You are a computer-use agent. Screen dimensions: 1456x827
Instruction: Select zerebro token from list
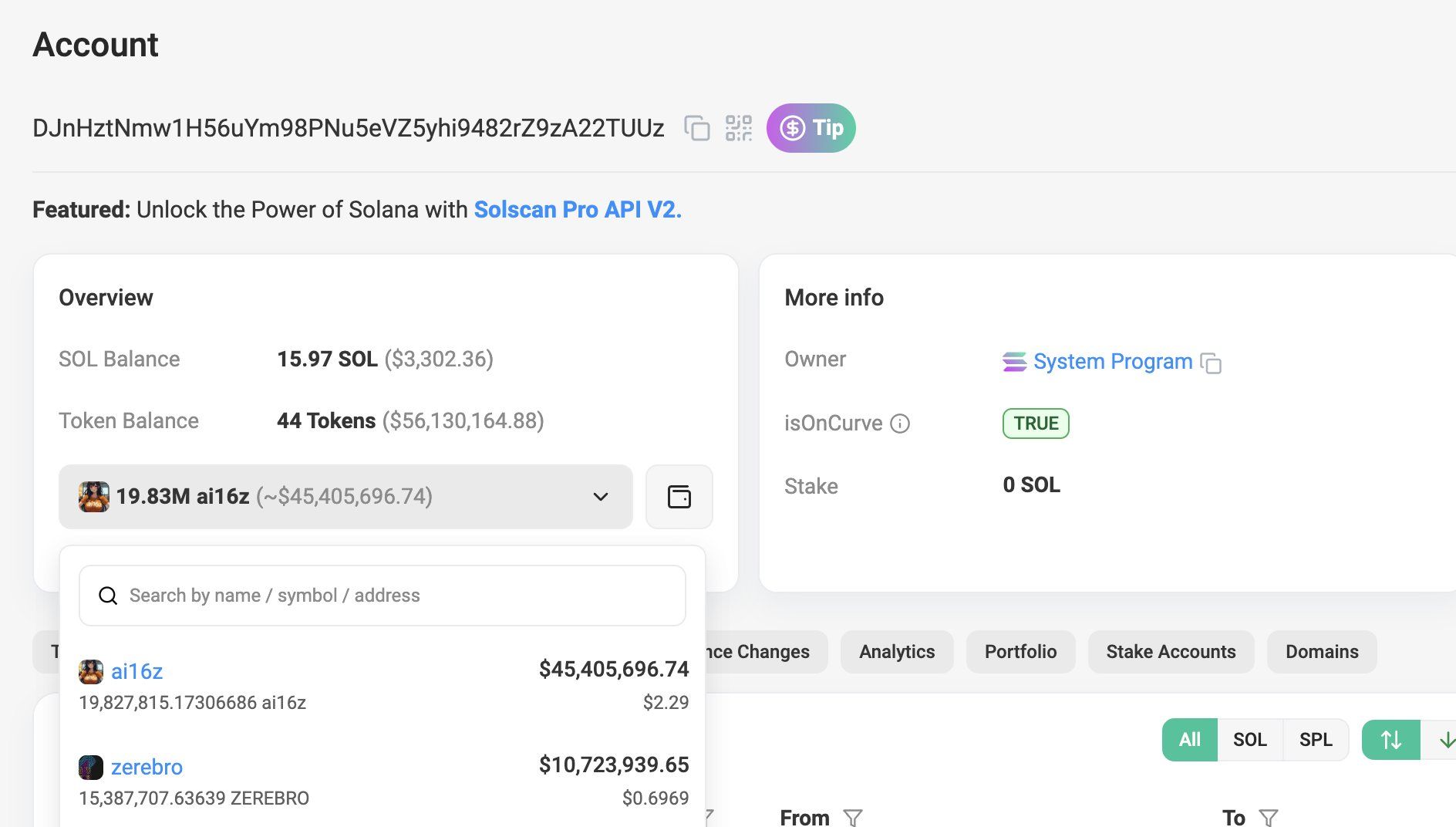[383, 781]
